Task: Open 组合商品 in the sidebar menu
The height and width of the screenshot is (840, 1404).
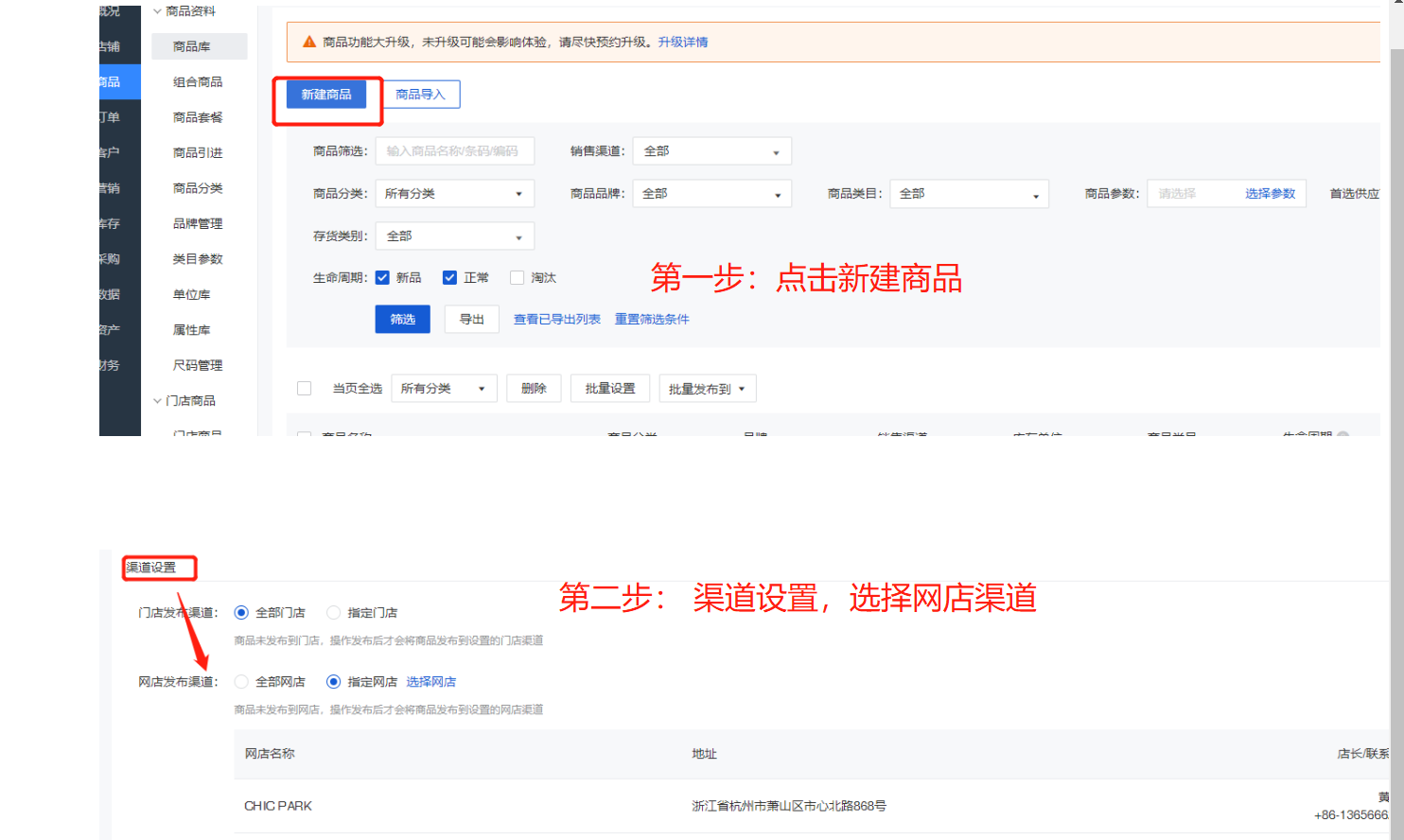Action: coord(198,82)
